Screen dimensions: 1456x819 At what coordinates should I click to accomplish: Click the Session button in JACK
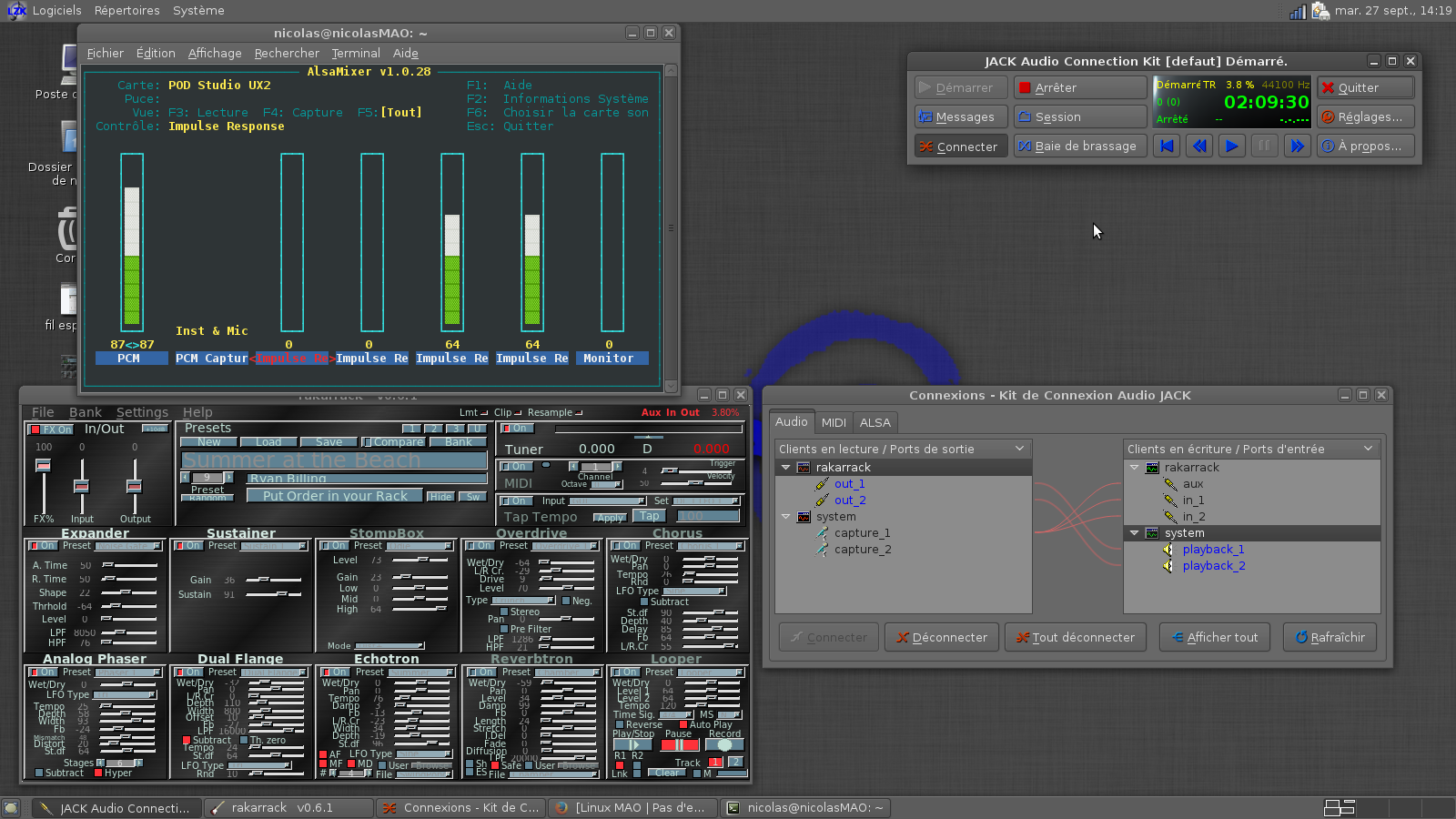coord(1079,117)
